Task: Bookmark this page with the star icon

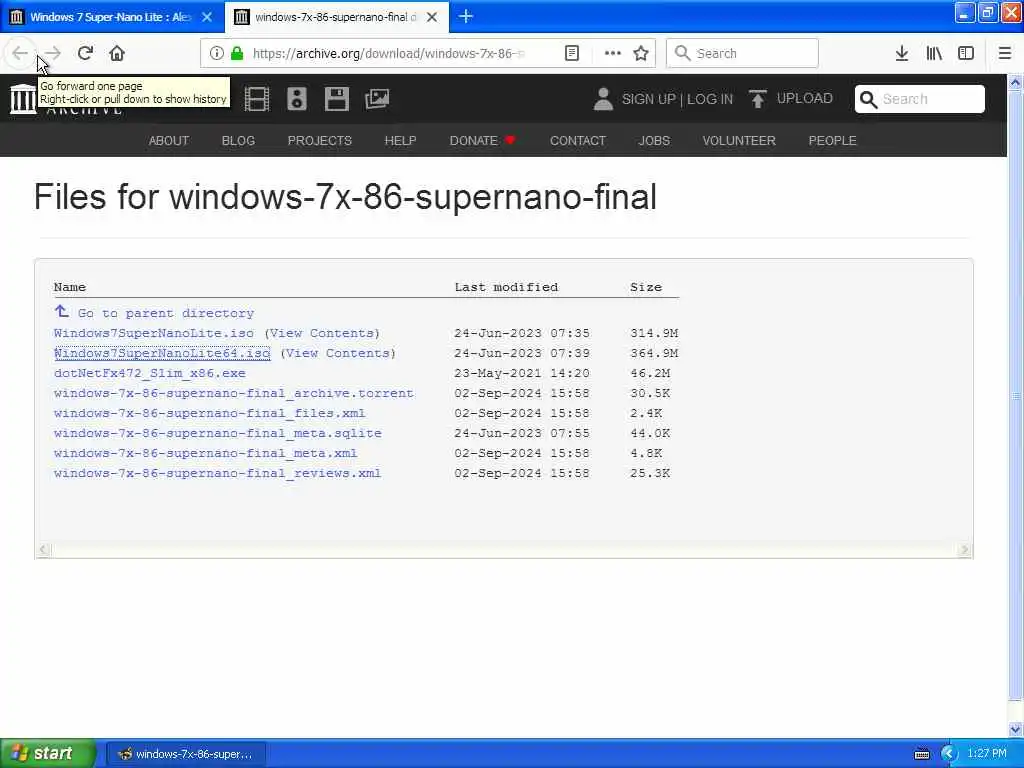Action: point(641,54)
